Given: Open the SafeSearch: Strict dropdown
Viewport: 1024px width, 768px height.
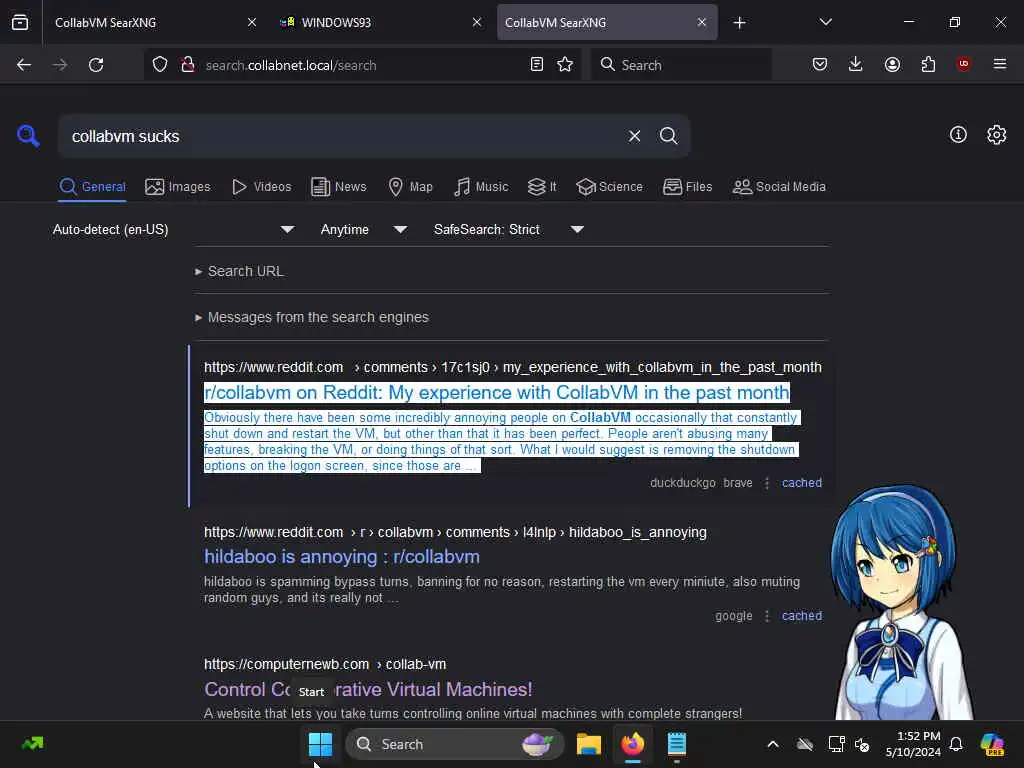Looking at the screenshot, I should pyautogui.click(x=508, y=229).
